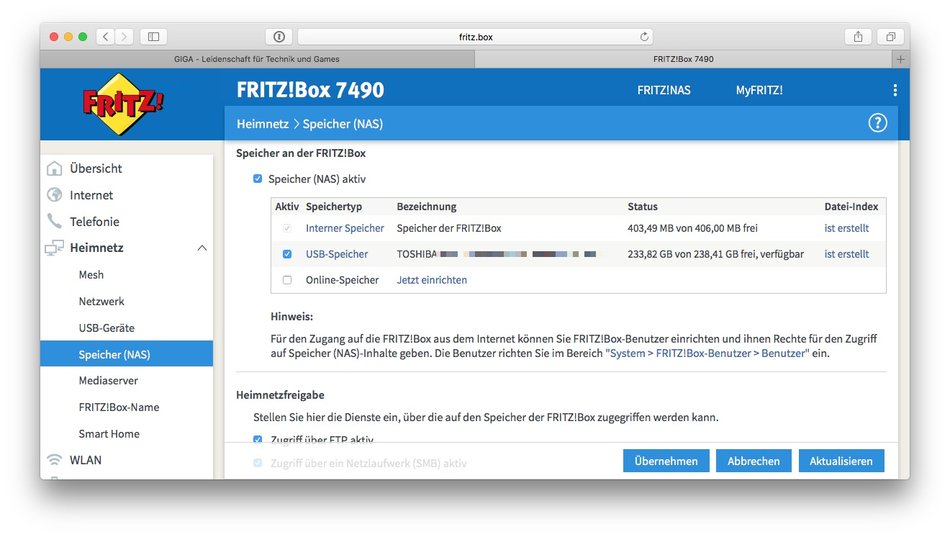This screenshot has width=950, height=537.
Task: Click the Safari sidebar toggle icon
Action: [x=153, y=37]
